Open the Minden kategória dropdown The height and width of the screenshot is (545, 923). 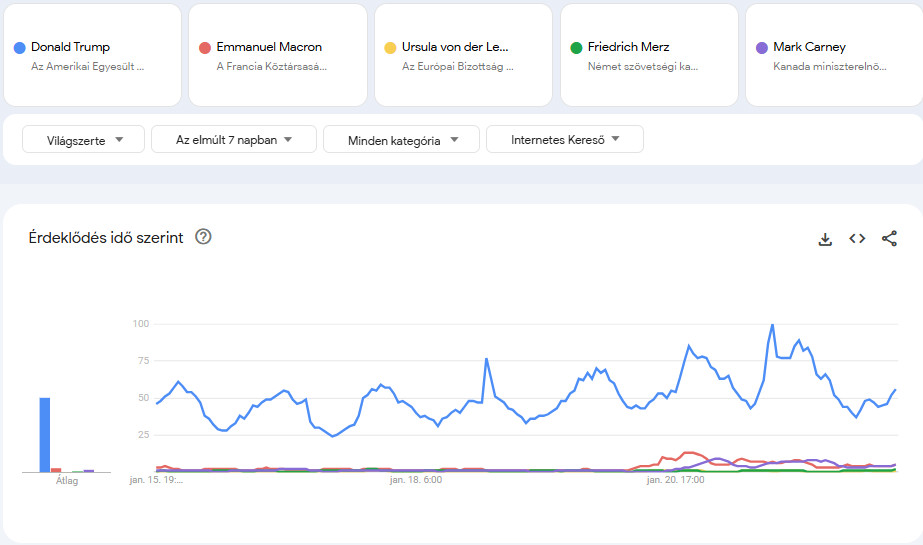click(x=401, y=140)
